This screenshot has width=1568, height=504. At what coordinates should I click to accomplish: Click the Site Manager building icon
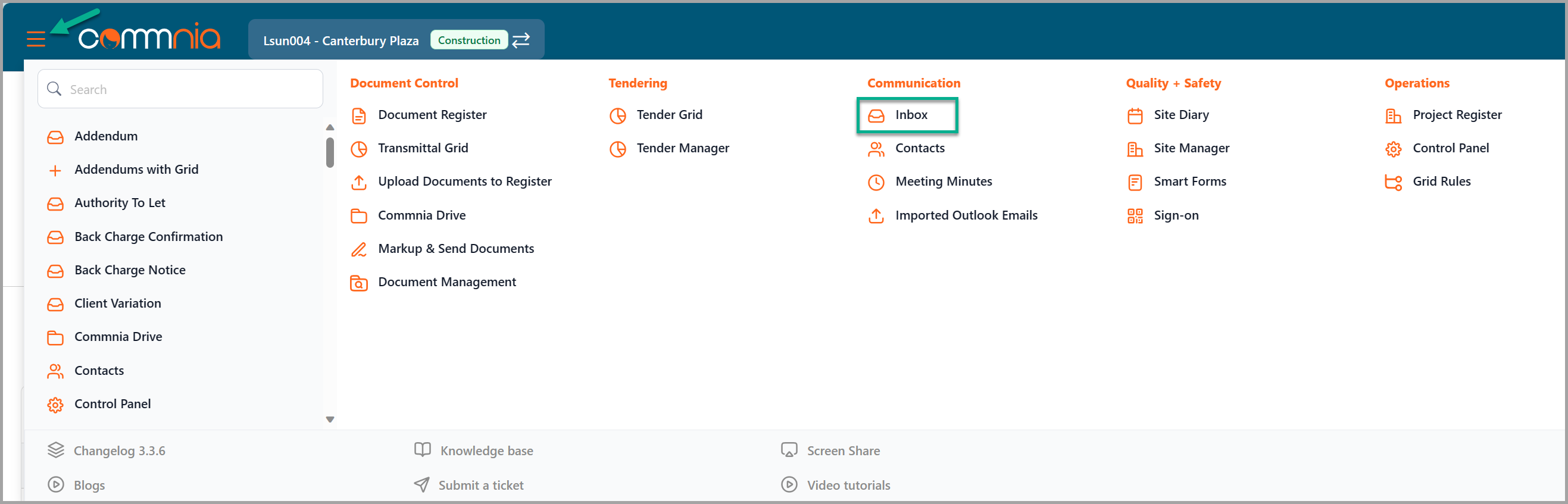click(1135, 149)
